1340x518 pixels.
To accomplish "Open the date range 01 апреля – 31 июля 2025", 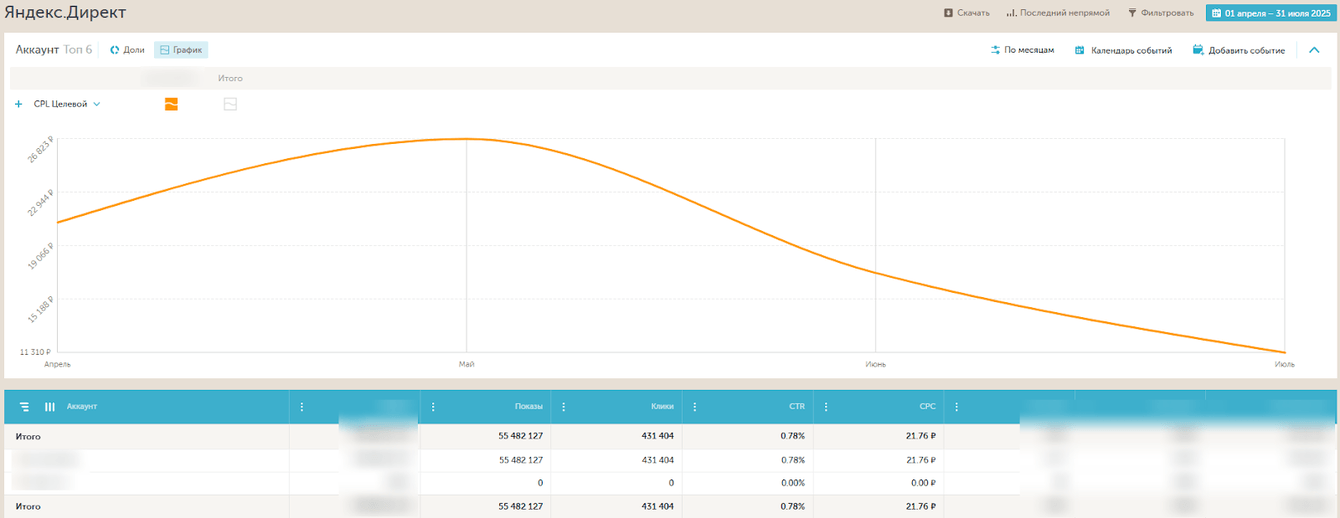I will point(1270,13).
